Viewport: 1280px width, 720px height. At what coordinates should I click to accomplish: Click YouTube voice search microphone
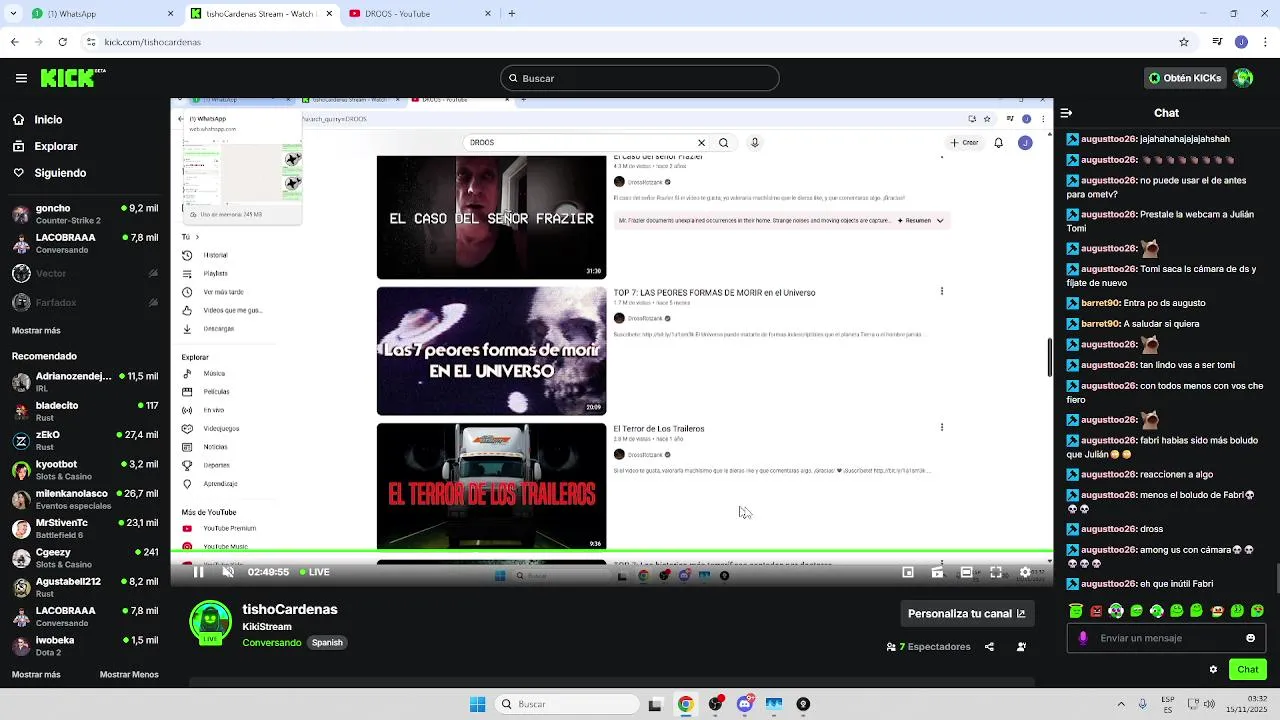(x=754, y=143)
